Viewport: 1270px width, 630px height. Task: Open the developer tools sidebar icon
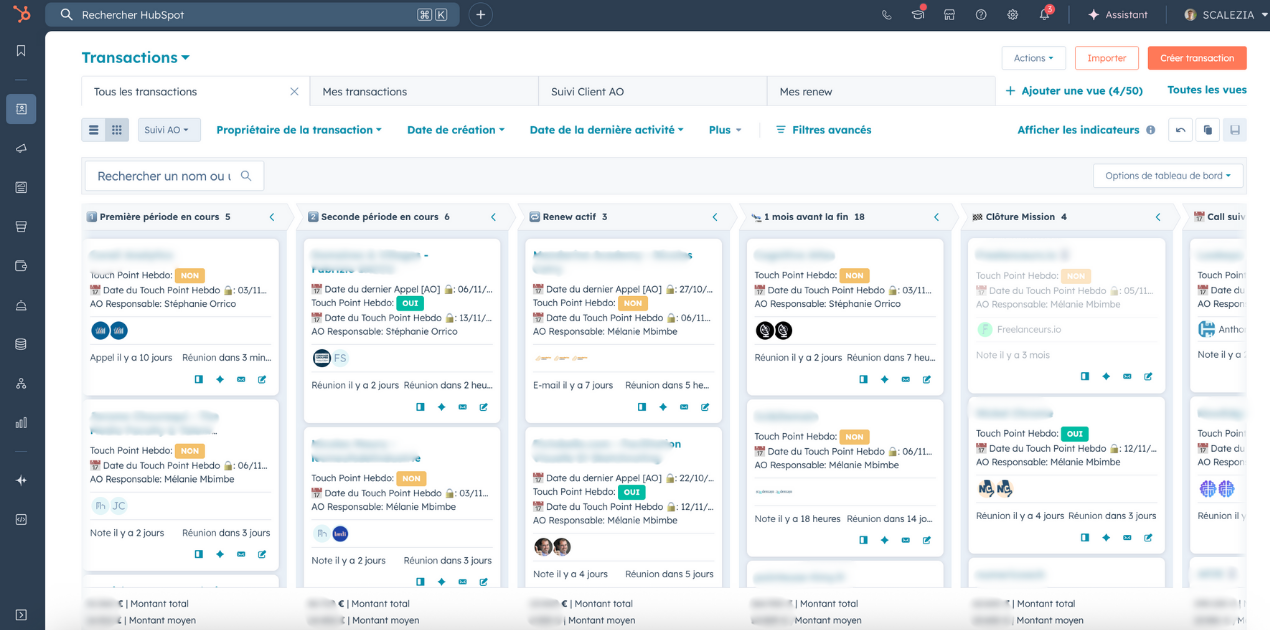pyautogui.click(x=21, y=519)
